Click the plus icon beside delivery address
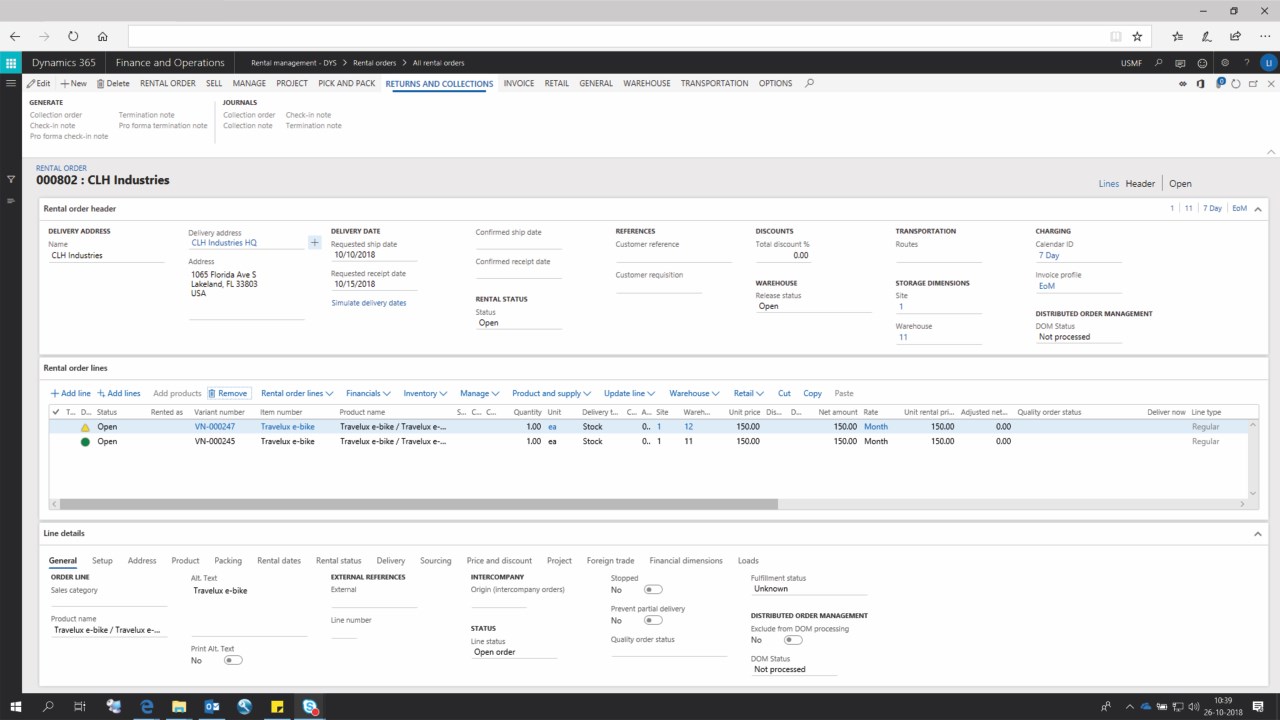 pos(314,242)
